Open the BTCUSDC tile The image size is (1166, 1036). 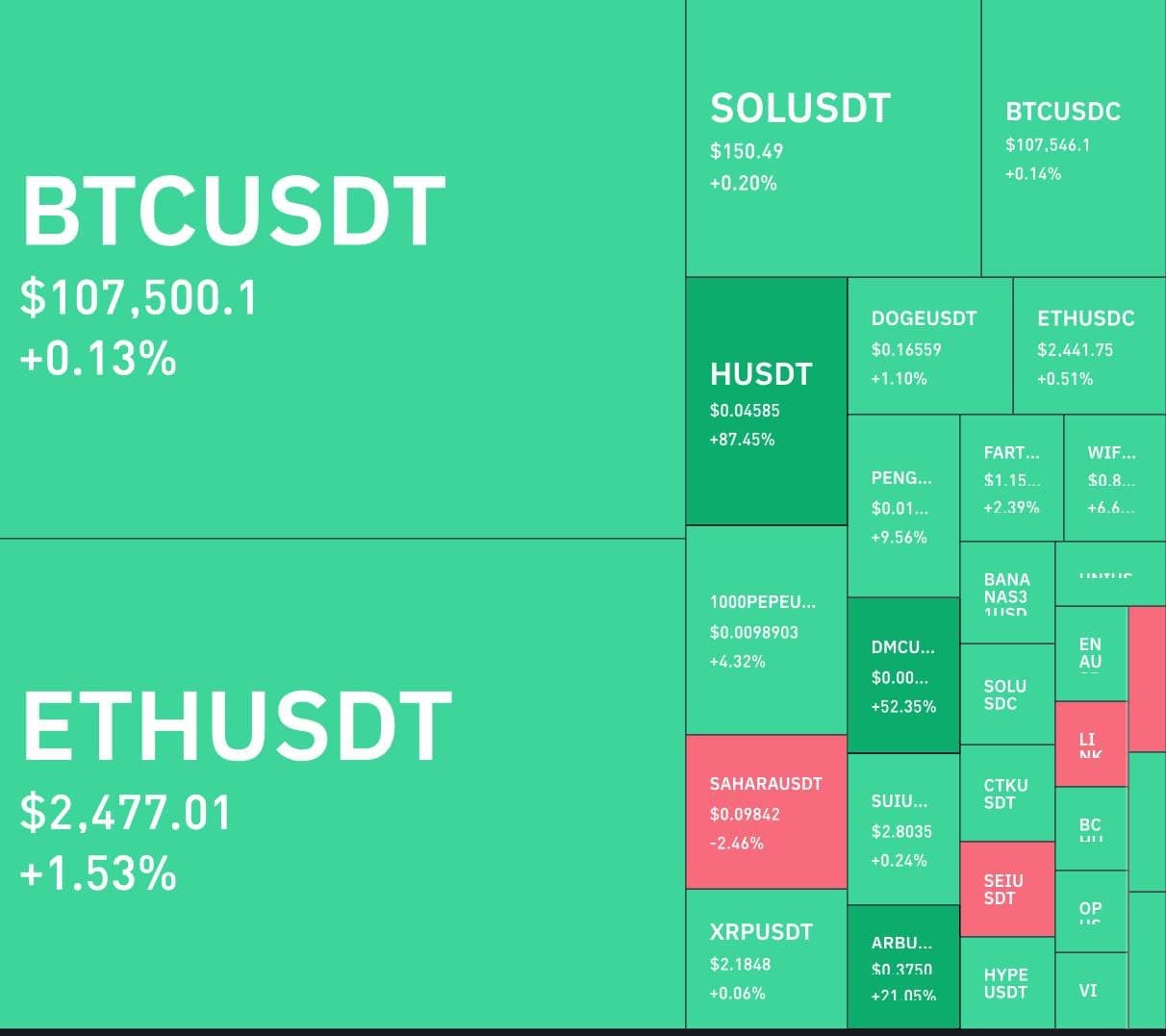pos(1073,139)
